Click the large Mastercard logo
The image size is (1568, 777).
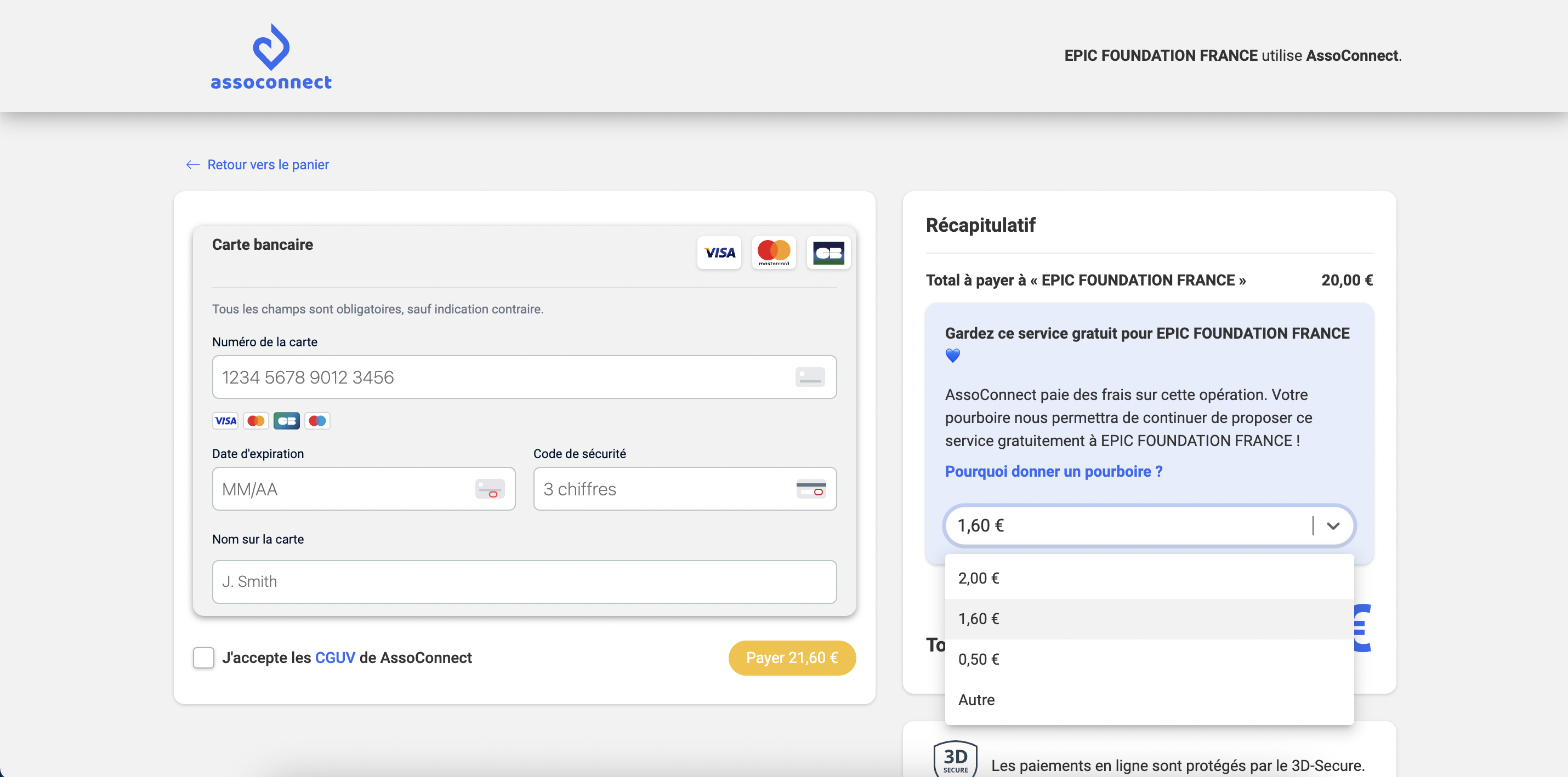click(x=774, y=253)
